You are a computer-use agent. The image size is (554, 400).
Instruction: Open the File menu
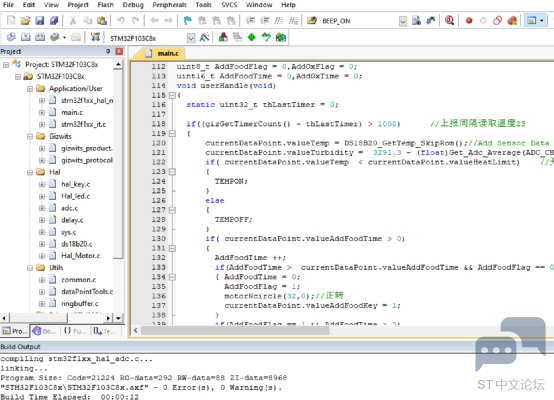tap(8, 5)
